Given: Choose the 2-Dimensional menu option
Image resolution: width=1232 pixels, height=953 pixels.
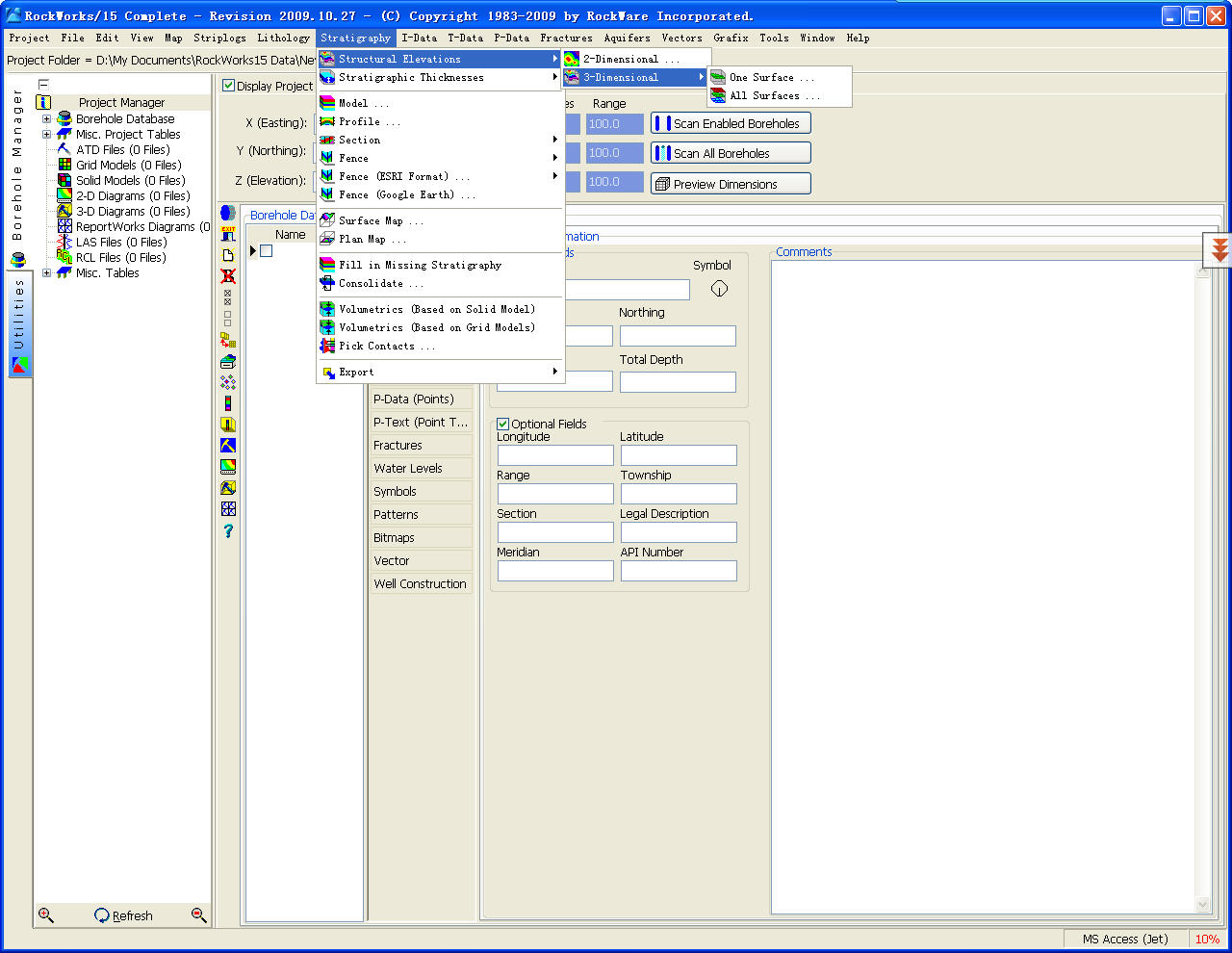Looking at the screenshot, I should [x=635, y=59].
